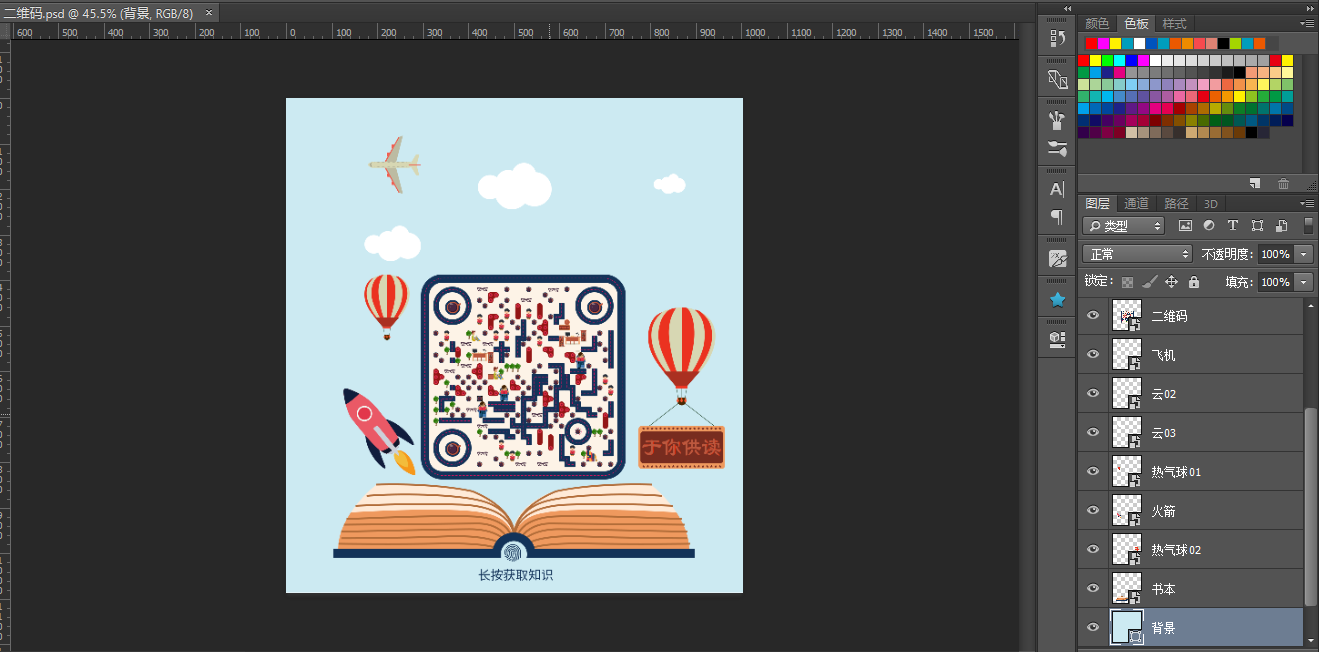Hide the 二维码 layer
The image size is (1319, 652).
(x=1093, y=315)
